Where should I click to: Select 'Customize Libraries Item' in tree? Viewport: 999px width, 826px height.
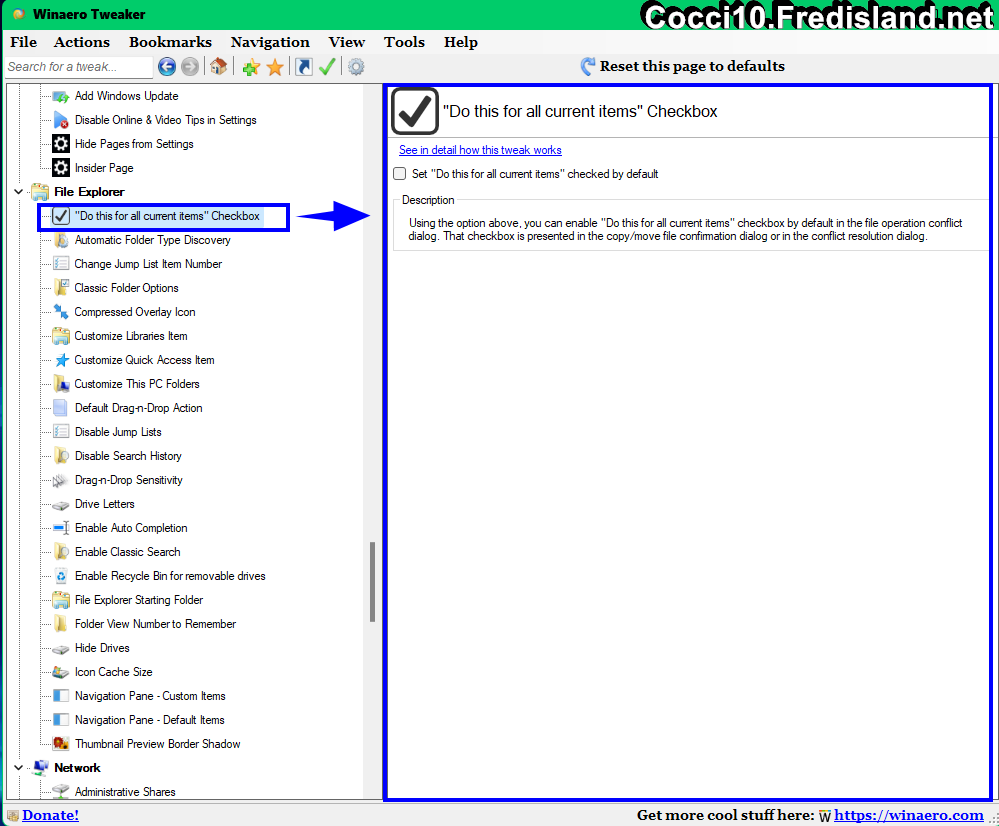(x=131, y=336)
